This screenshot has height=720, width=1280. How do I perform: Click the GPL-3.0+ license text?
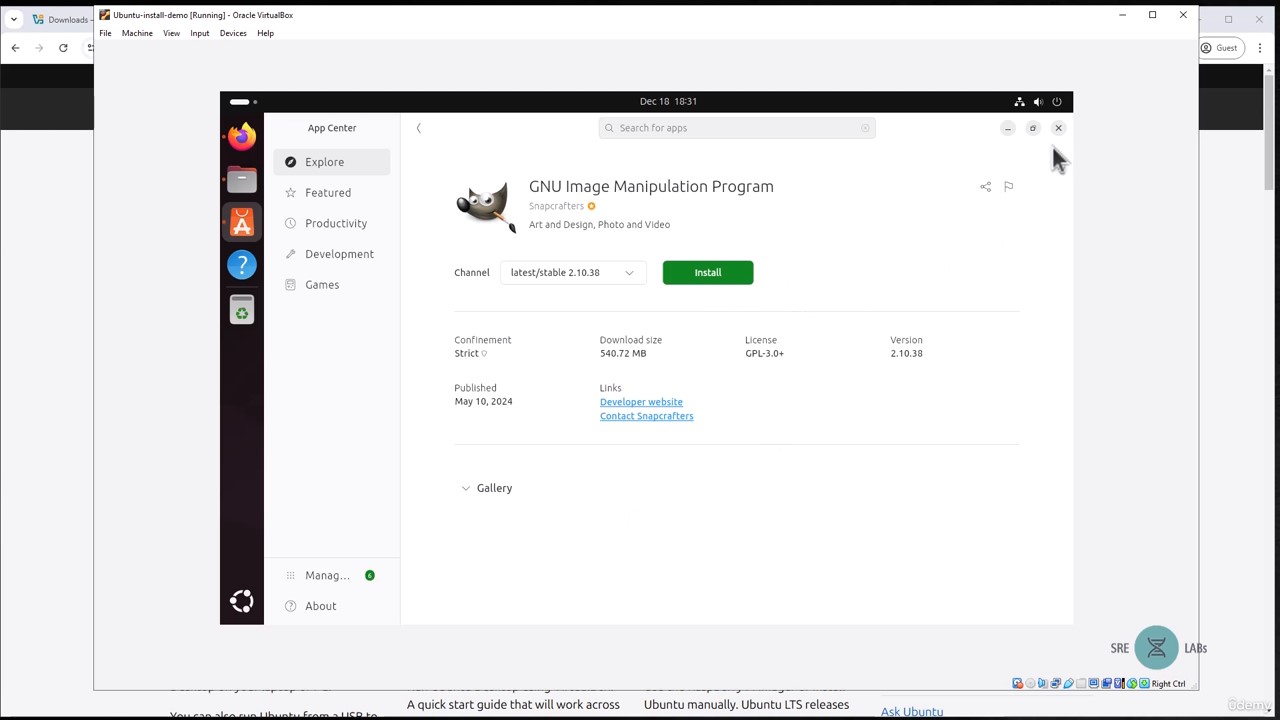pyautogui.click(x=764, y=354)
